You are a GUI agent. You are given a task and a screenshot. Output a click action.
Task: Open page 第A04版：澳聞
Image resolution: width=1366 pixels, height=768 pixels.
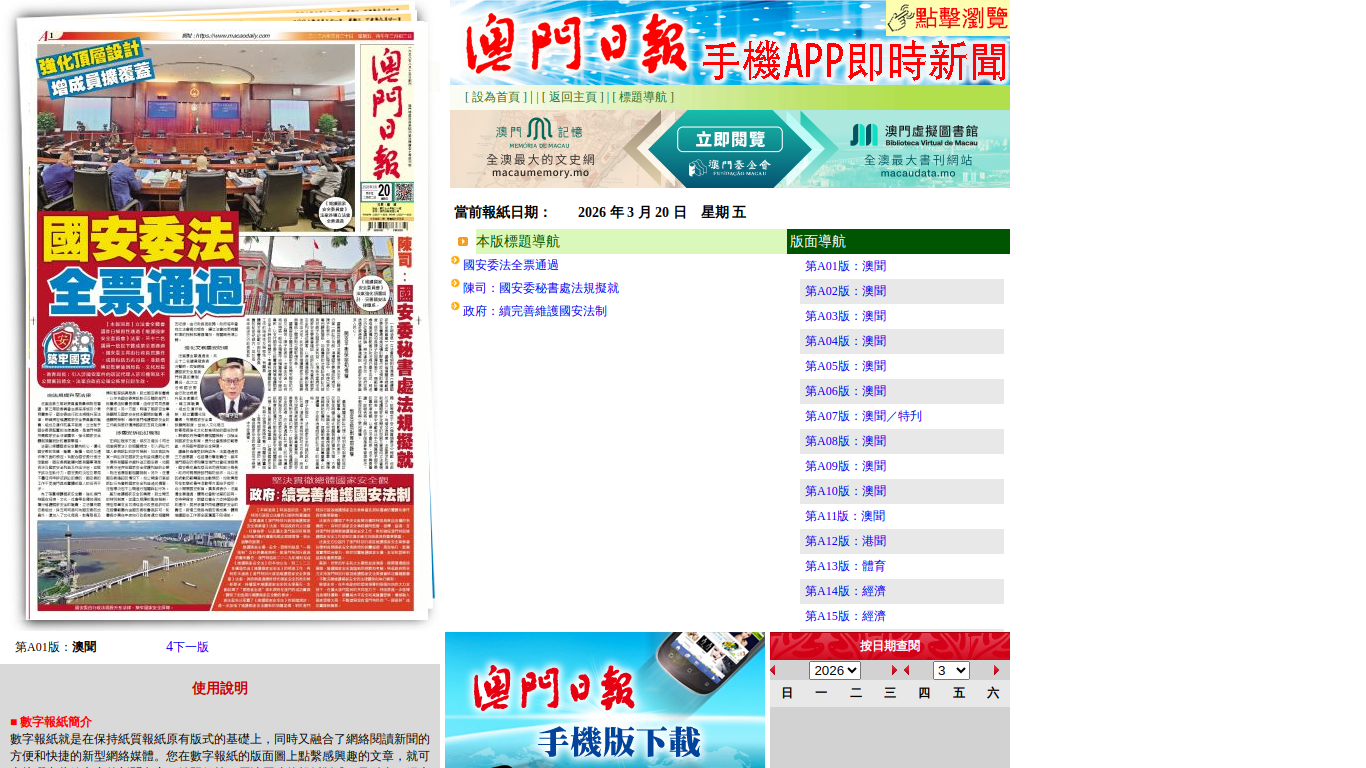(845, 341)
